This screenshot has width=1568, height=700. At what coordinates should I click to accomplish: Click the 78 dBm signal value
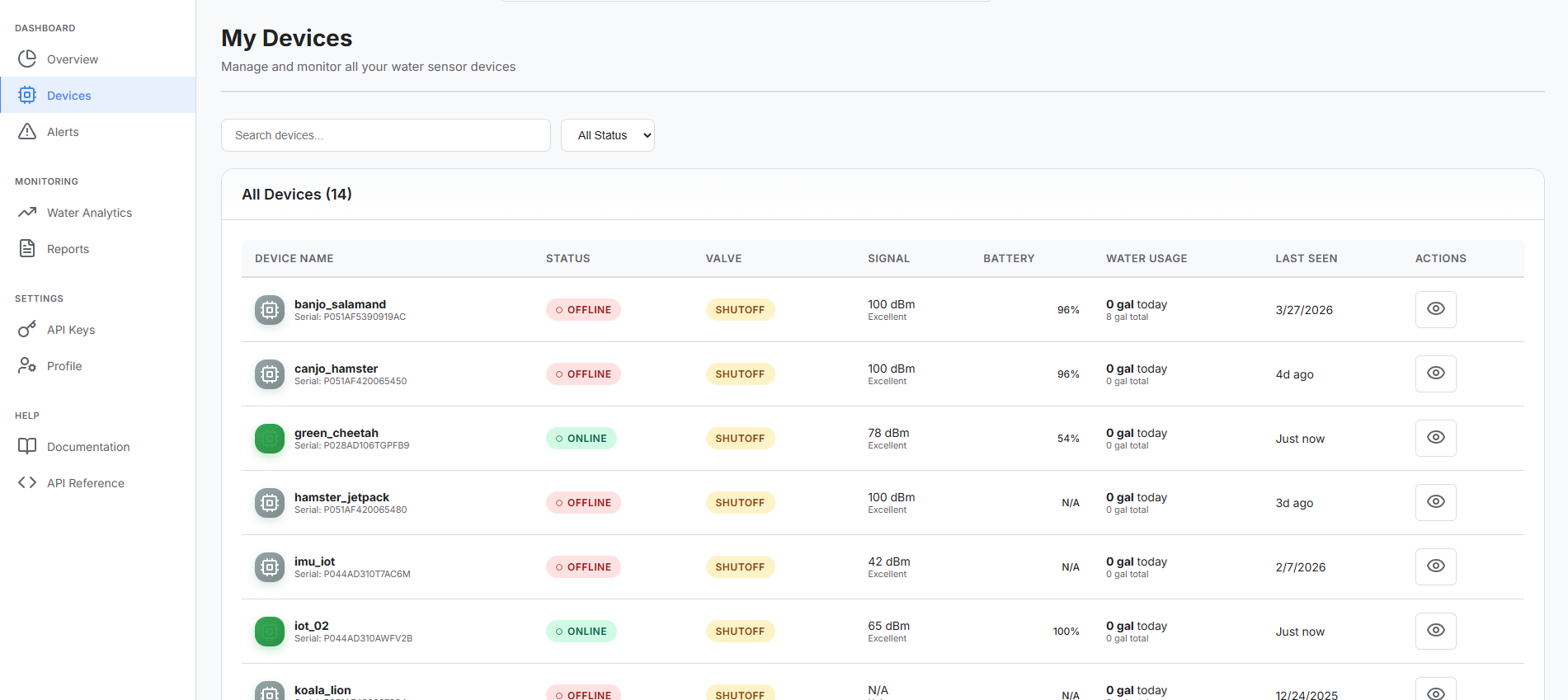tap(888, 433)
